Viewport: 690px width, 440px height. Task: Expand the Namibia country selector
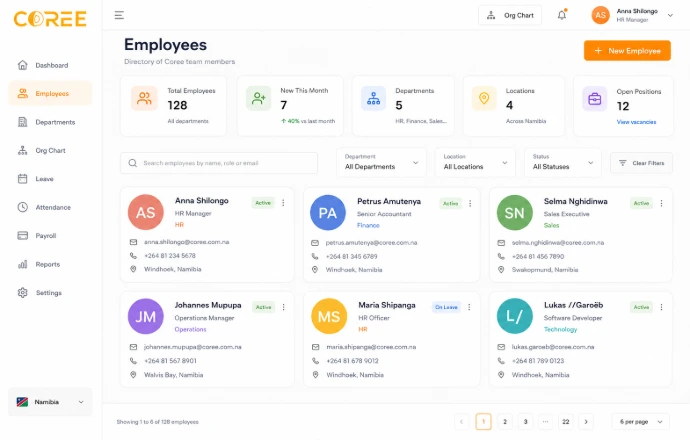(x=50, y=402)
